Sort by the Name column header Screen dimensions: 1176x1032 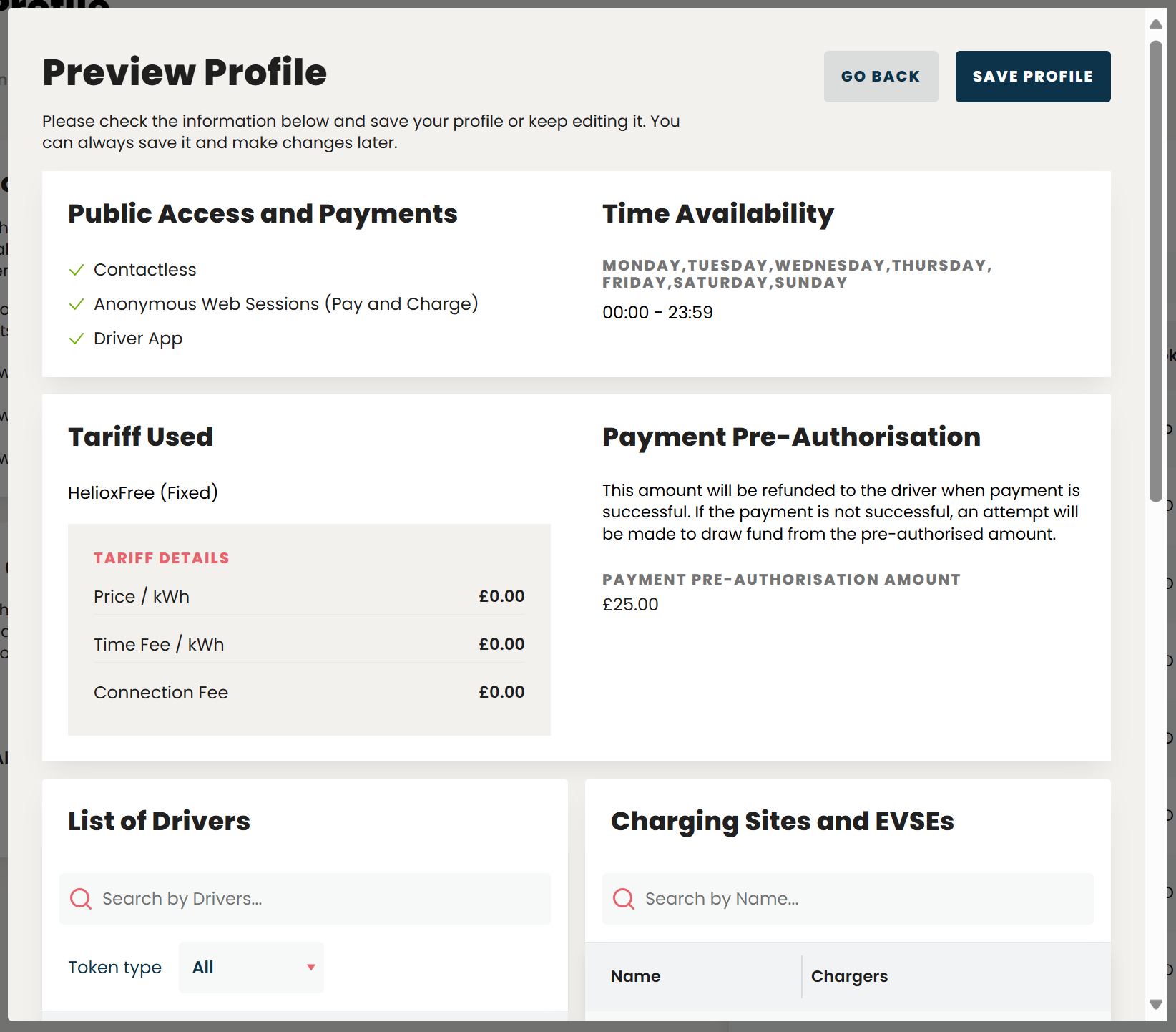coord(635,976)
